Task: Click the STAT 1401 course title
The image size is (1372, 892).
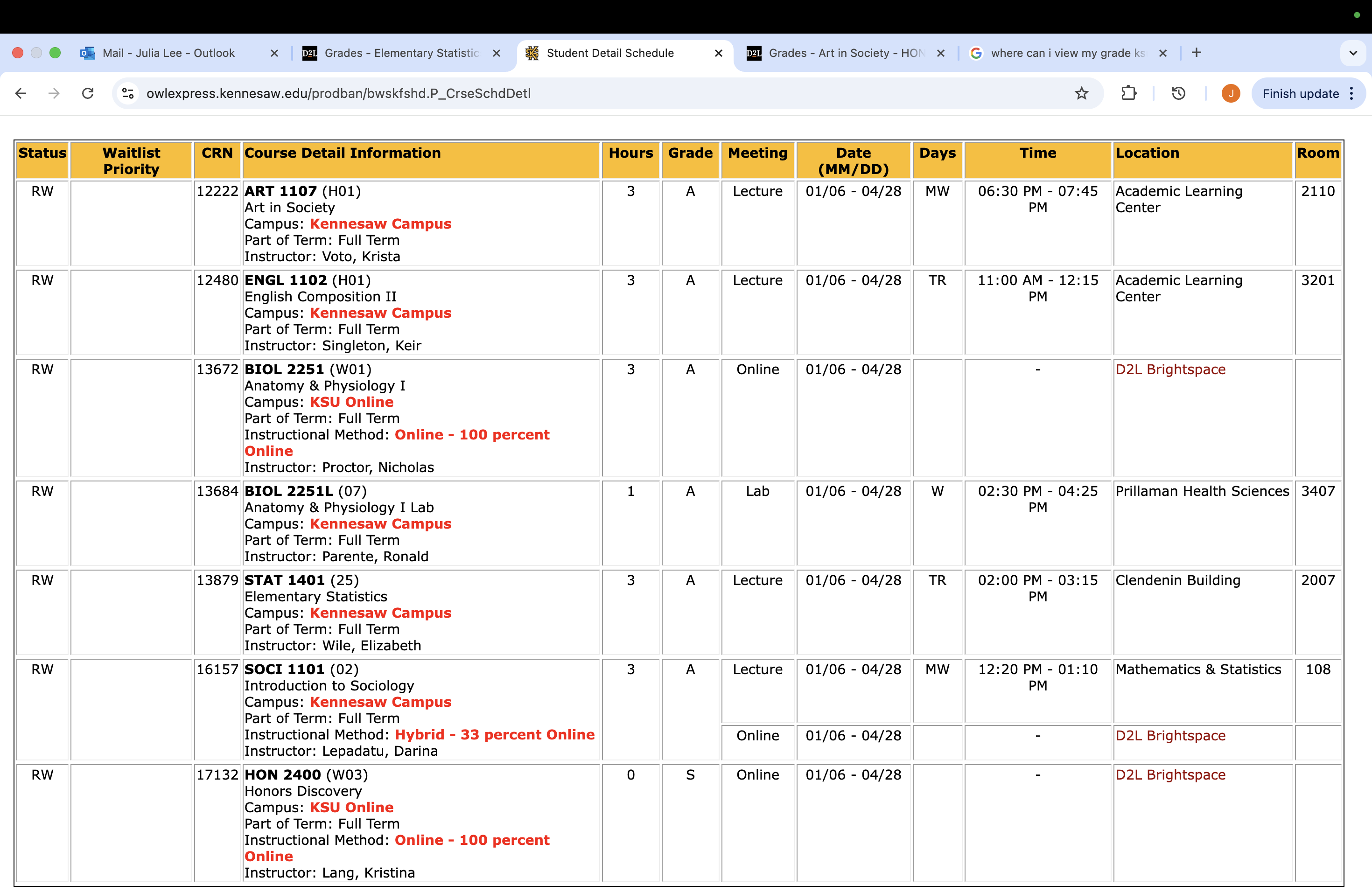Action: (x=285, y=580)
